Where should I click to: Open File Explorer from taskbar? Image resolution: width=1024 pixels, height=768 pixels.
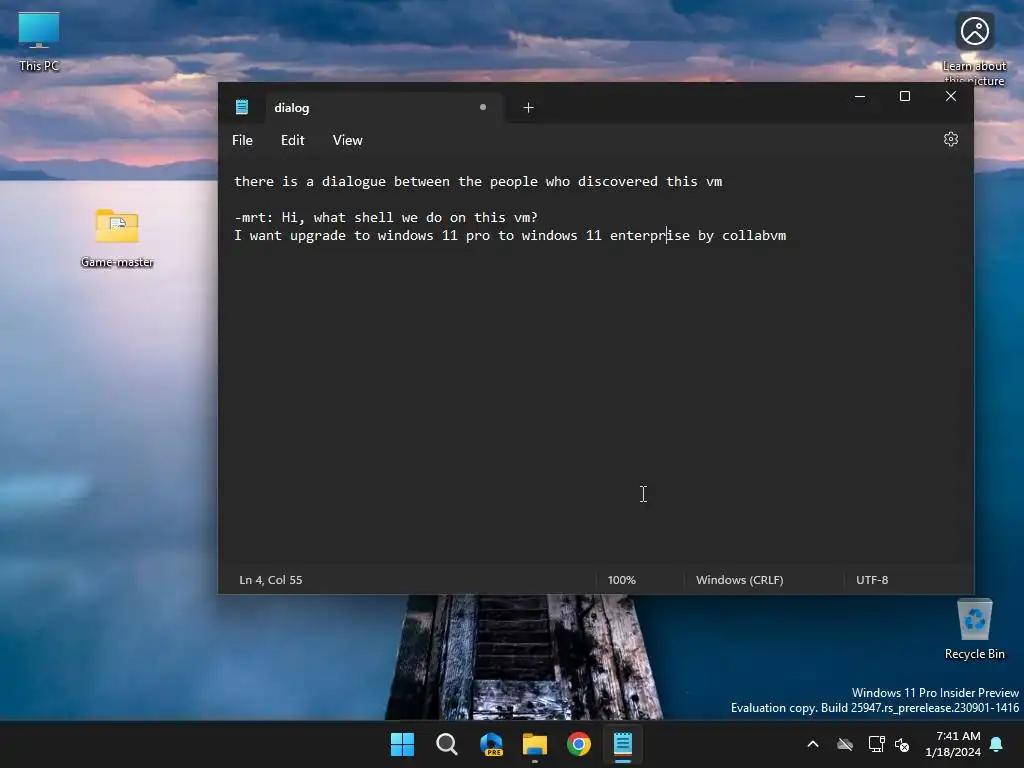click(535, 744)
